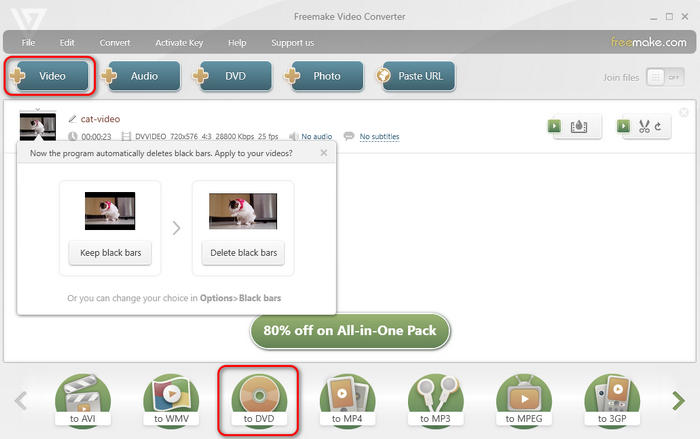Remove cat-video from the list
The height and width of the screenshot is (439, 700).
coord(683,113)
